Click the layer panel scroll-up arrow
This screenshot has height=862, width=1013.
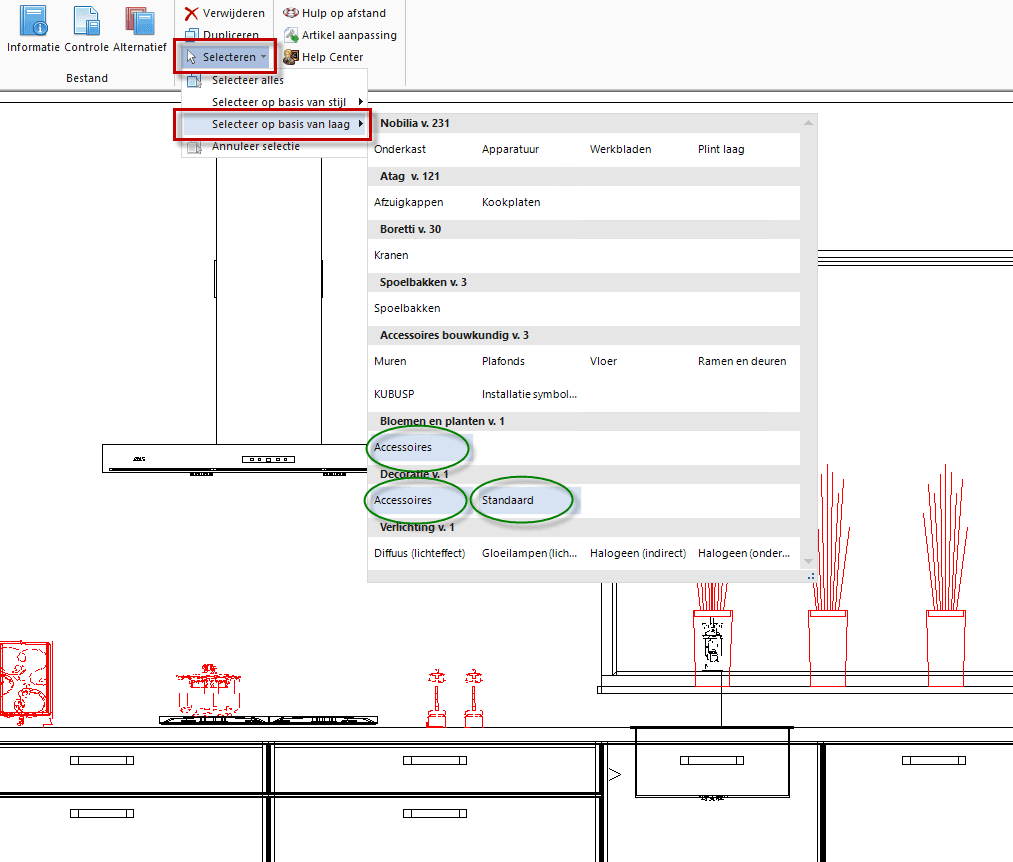809,122
